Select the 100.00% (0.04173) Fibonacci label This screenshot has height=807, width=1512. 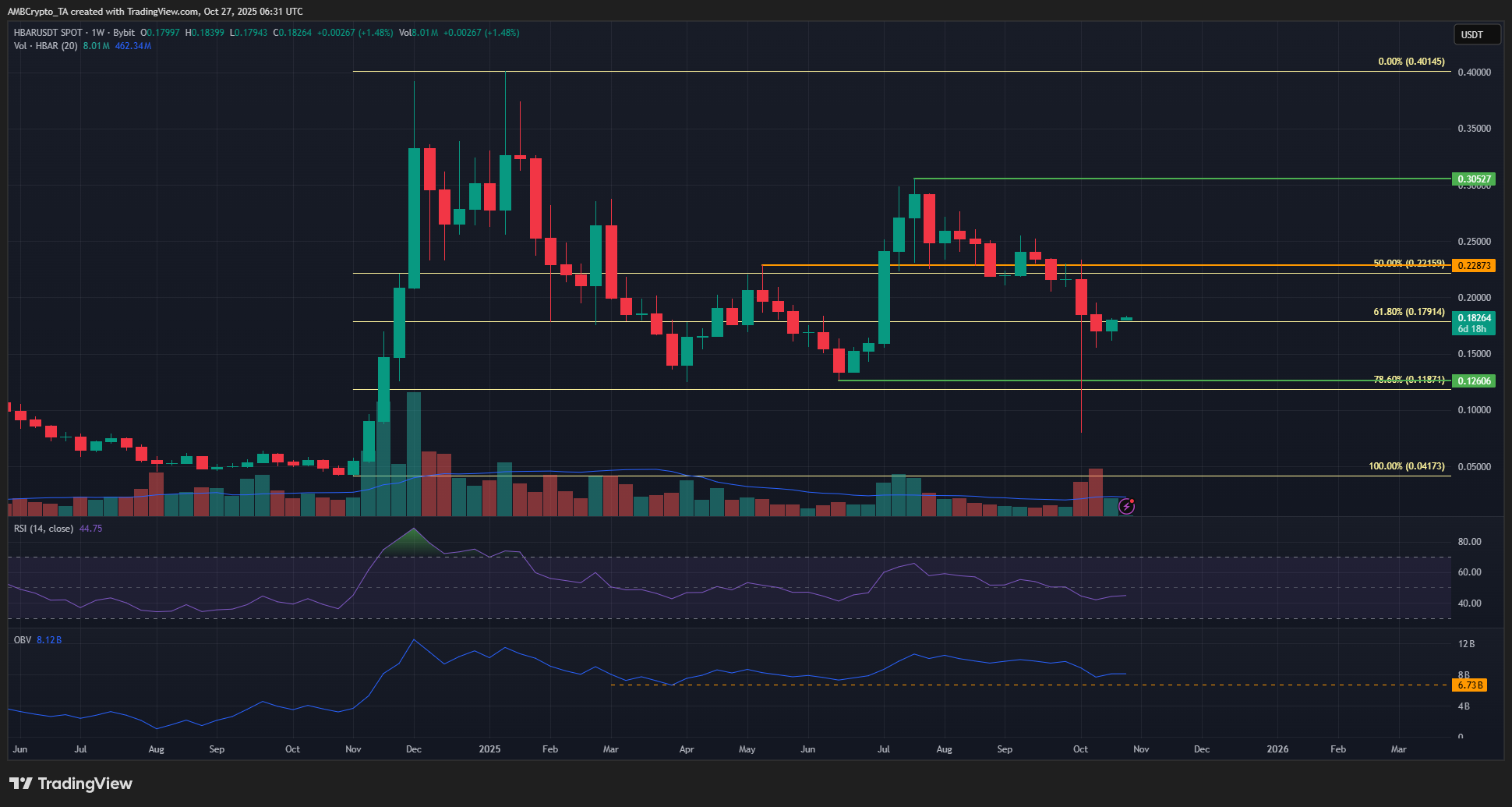(1406, 466)
